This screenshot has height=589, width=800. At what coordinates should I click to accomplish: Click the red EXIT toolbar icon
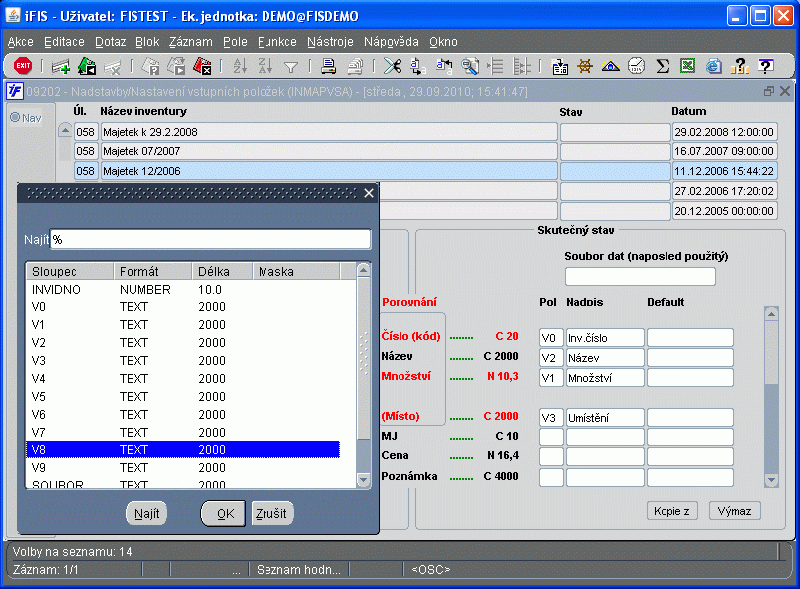pyautogui.click(x=22, y=66)
